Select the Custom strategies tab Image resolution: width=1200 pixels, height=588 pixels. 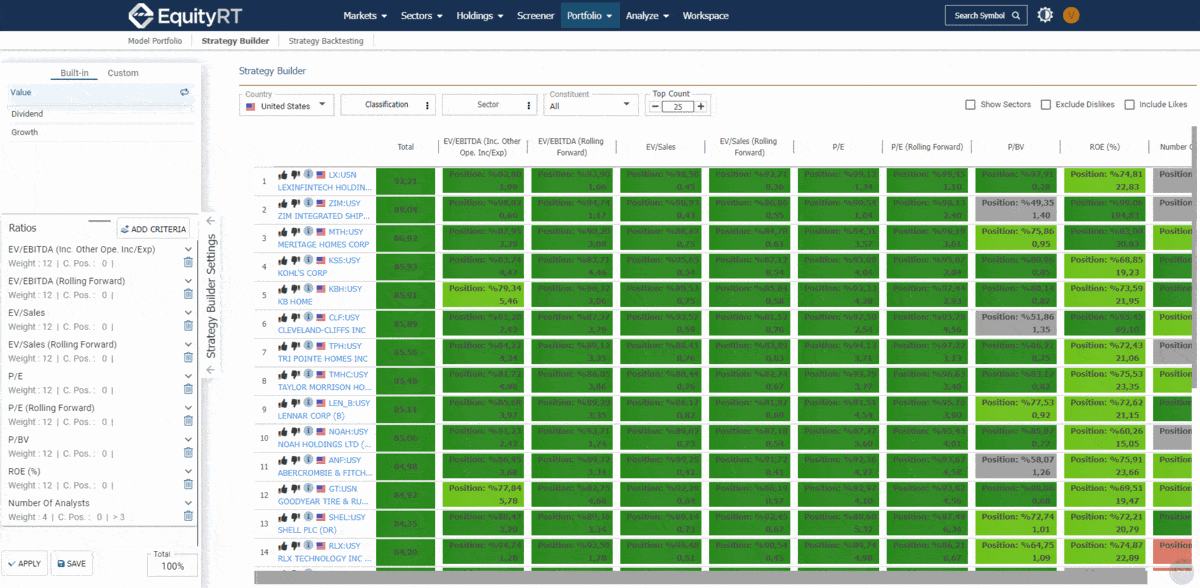(123, 73)
